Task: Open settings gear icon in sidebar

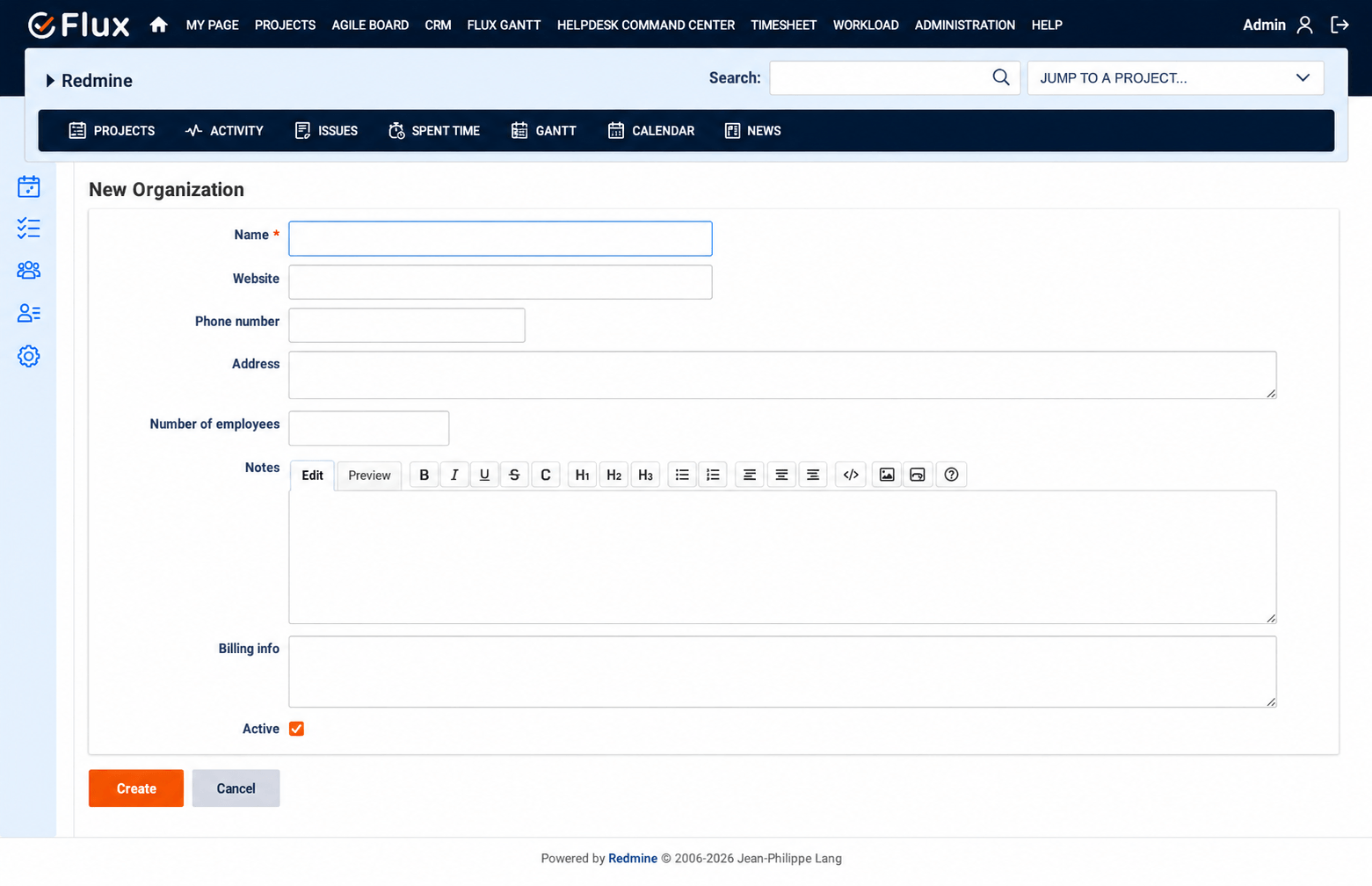Action: 29,356
